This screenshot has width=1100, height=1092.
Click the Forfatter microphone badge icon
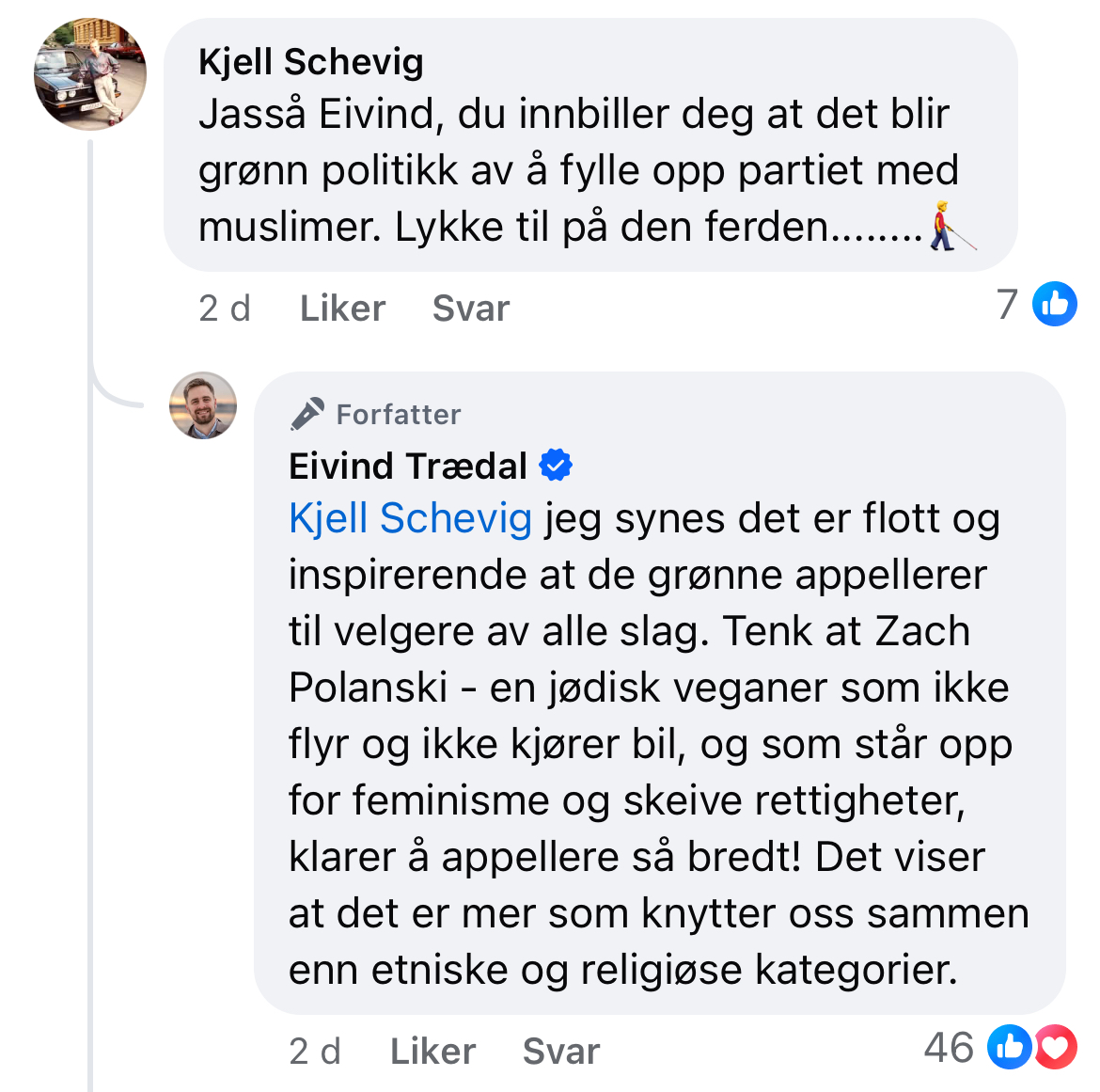tap(306, 414)
